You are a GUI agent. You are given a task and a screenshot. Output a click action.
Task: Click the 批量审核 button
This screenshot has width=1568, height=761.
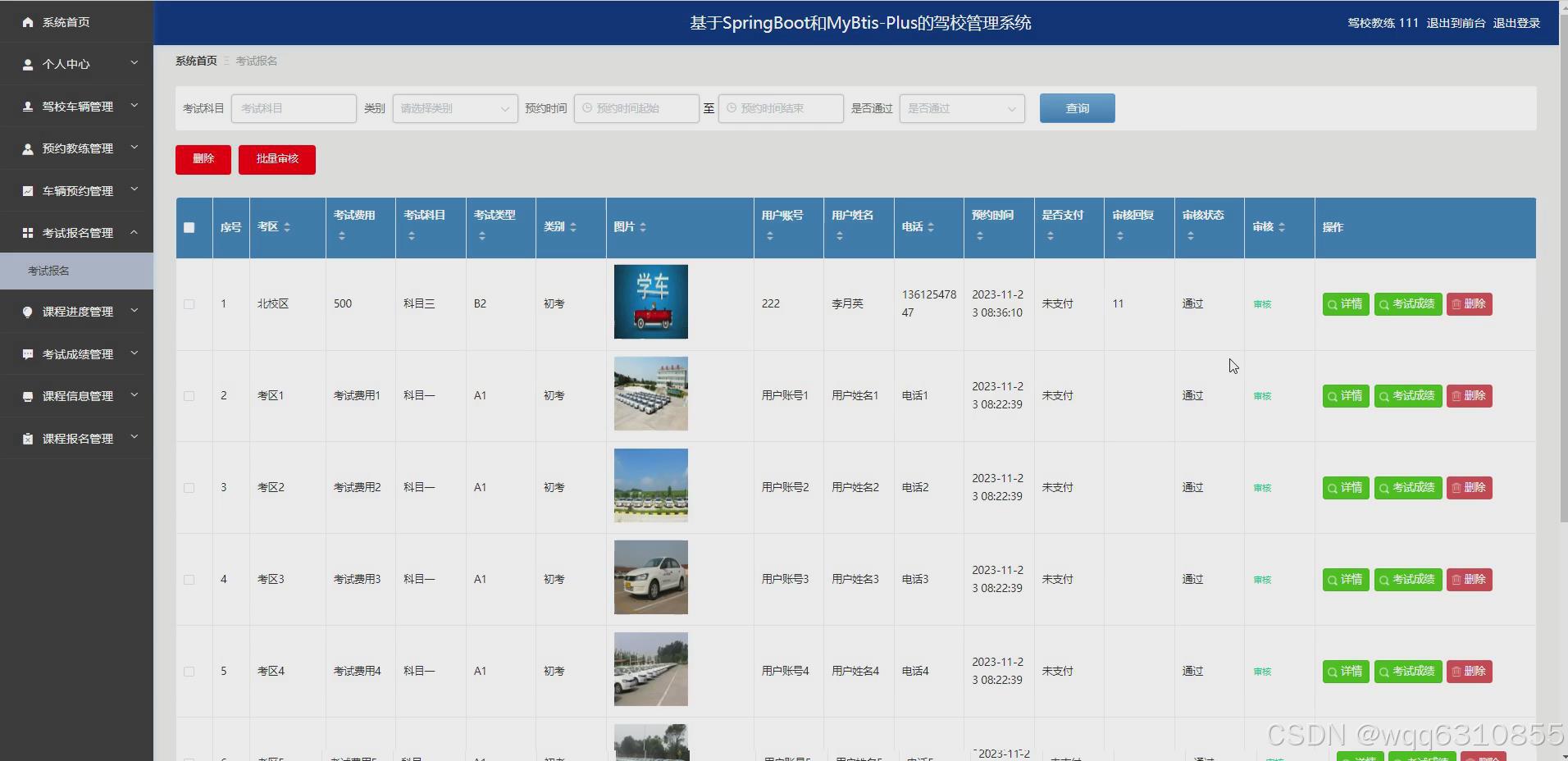pyautogui.click(x=277, y=159)
